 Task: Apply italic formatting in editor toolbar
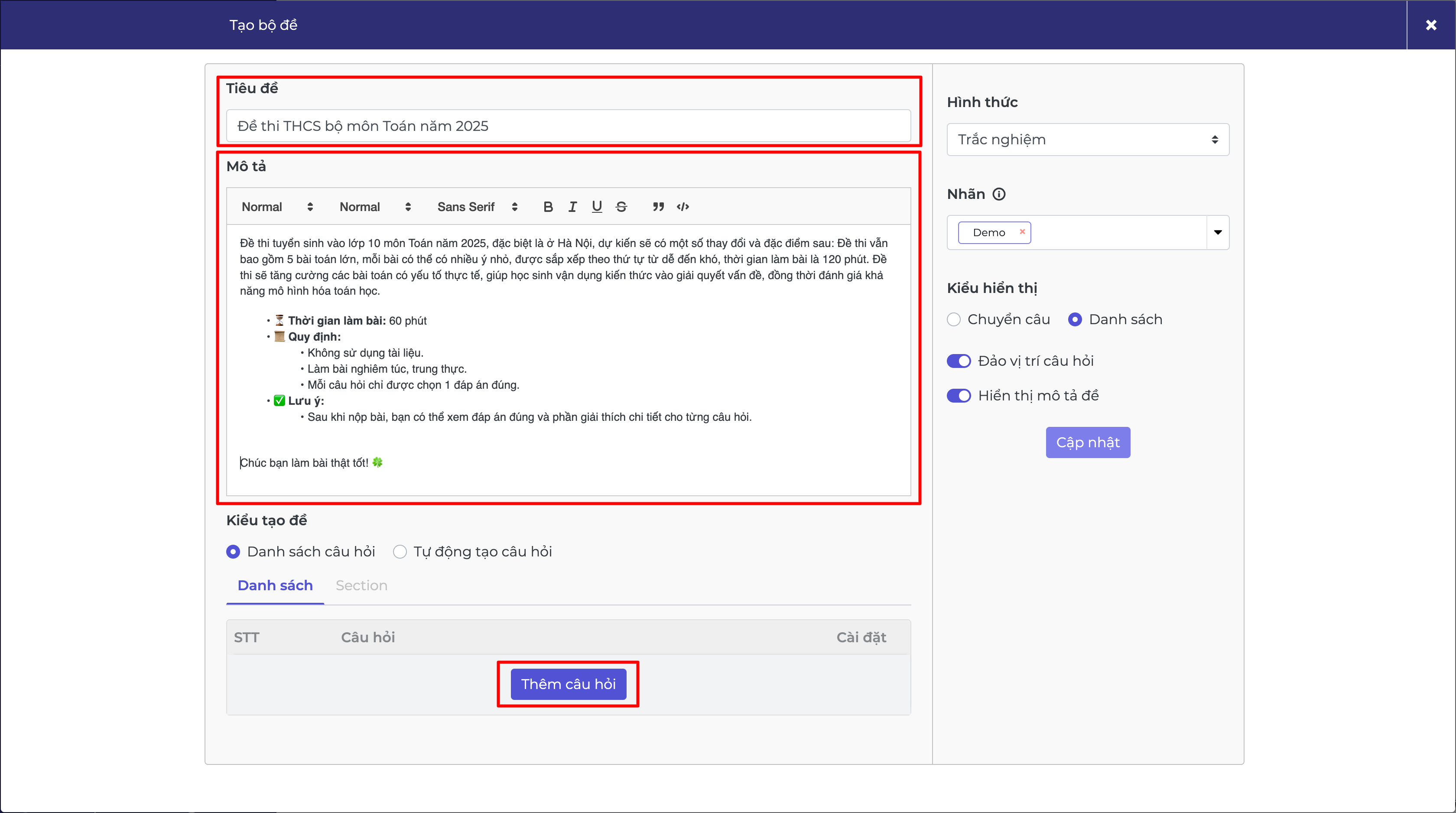point(572,207)
